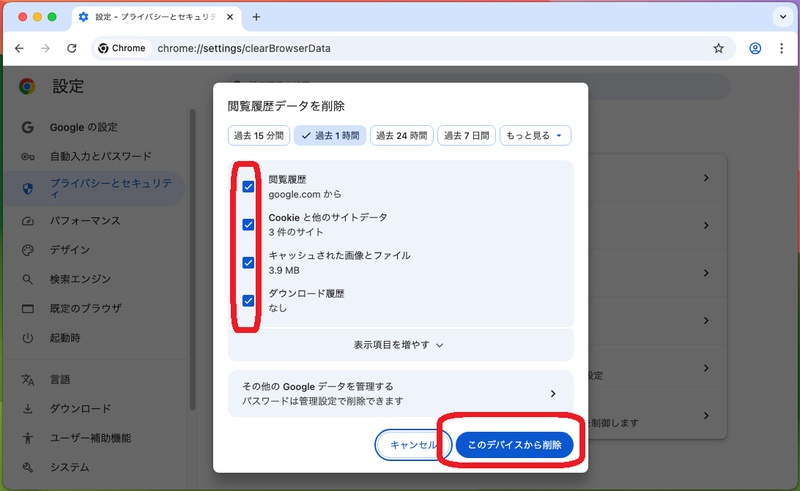The image size is (800, 491).
Task: Open その他の Google データを管理する
Action: point(401,394)
